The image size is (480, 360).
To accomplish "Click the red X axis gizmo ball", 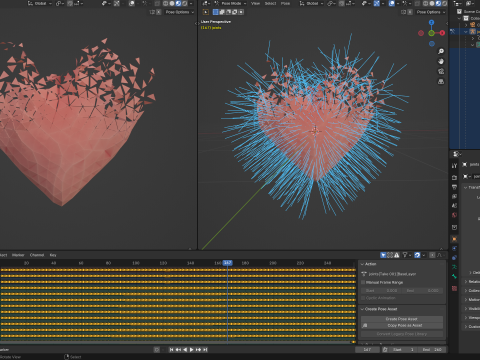I will coord(442,33).
